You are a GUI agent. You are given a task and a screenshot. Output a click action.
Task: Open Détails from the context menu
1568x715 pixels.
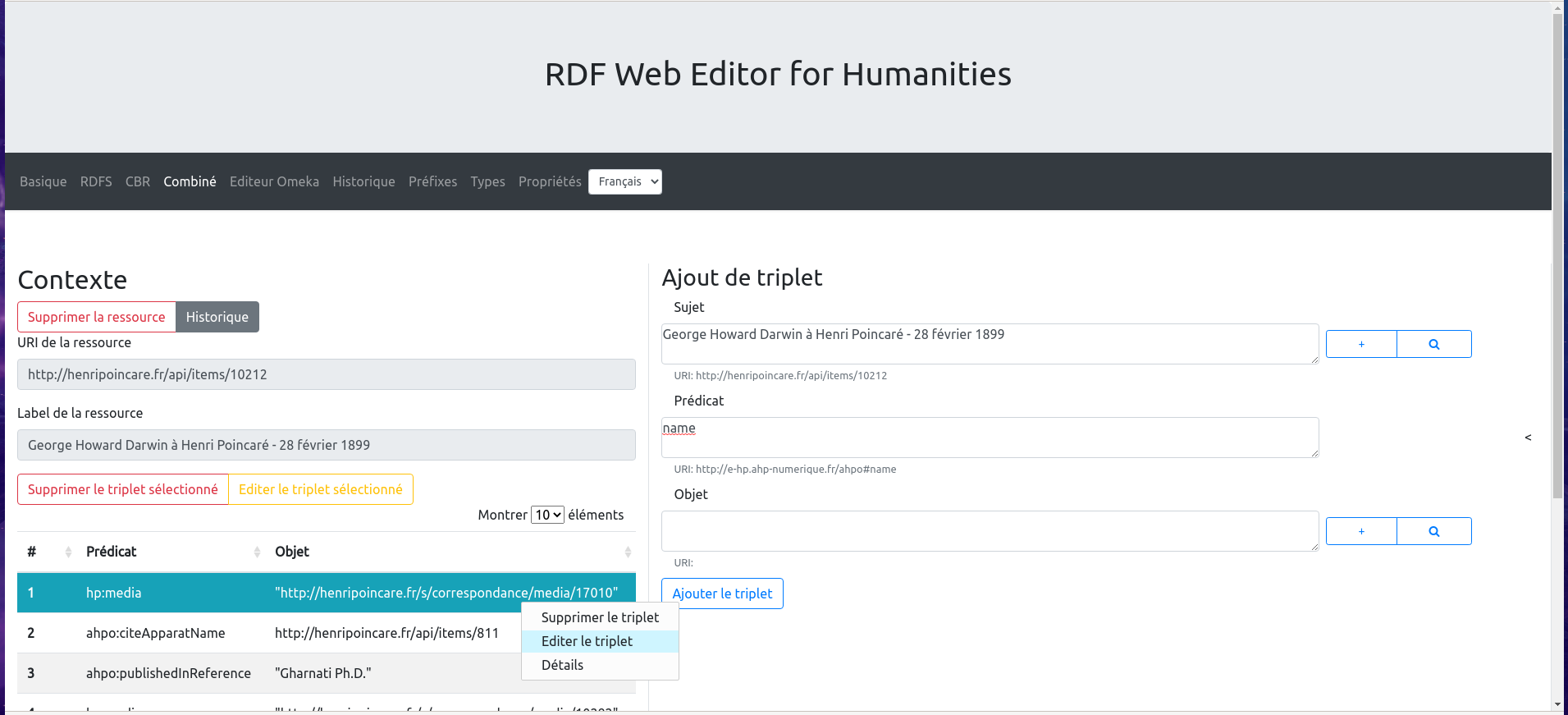pyautogui.click(x=562, y=665)
